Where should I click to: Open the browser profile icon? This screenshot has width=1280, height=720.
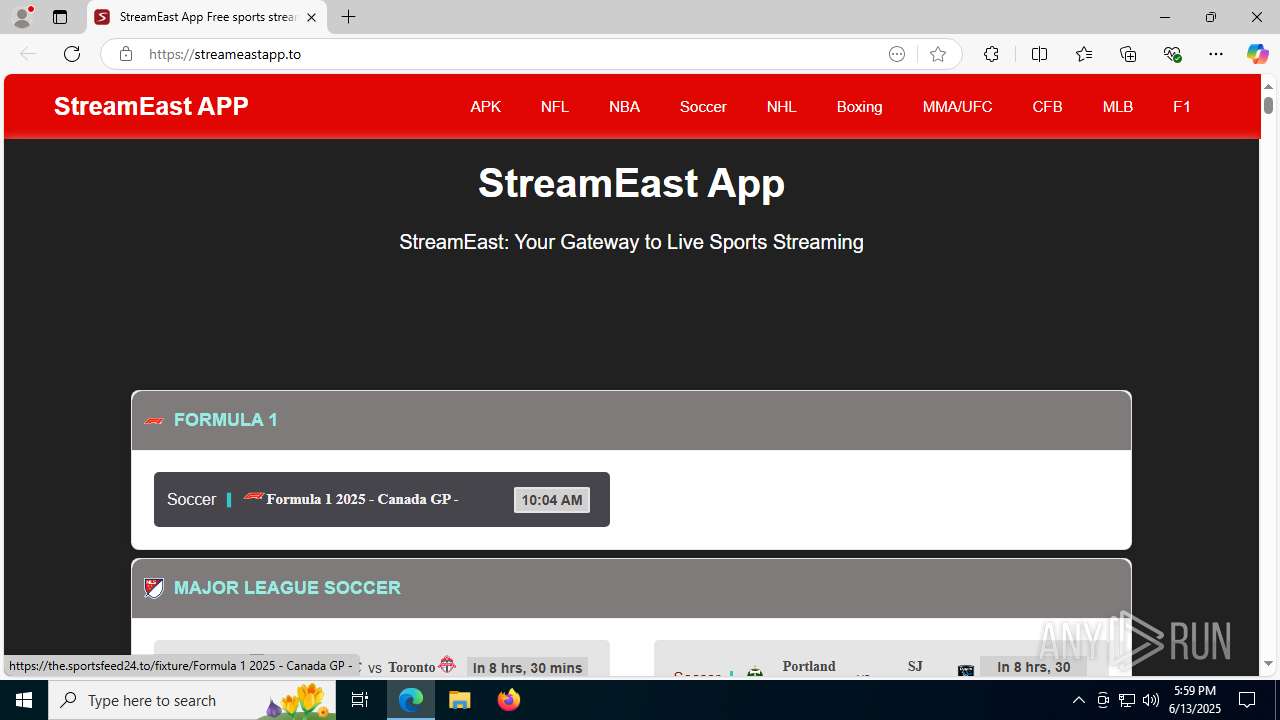coord(21,17)
